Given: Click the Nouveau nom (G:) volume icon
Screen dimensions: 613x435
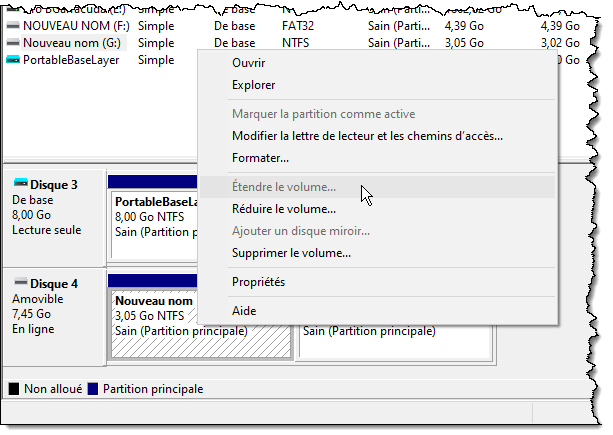Looking at the screenshot, I should pyautogui.click(x=12, y=43).
